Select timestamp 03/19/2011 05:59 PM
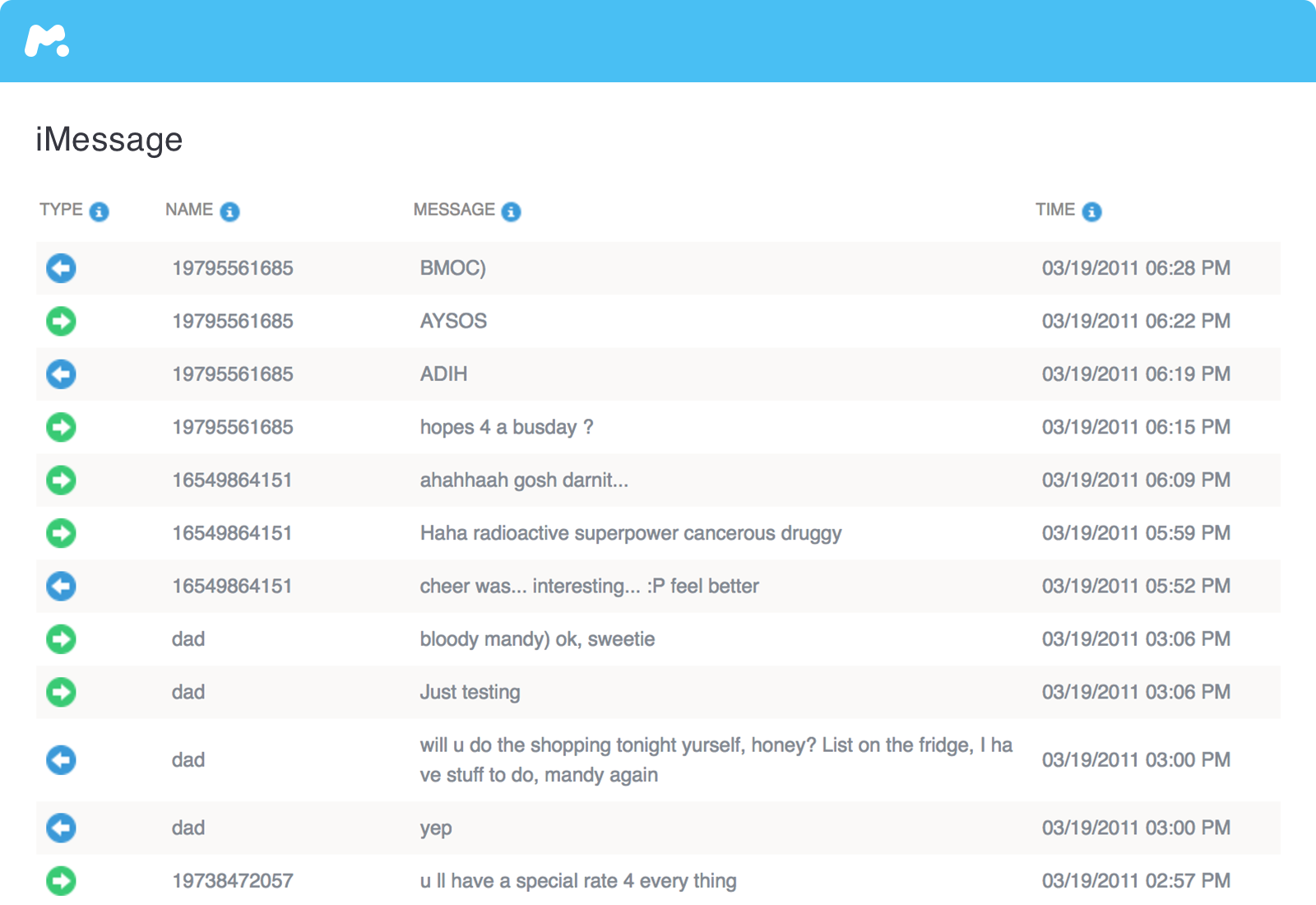 (1136, 533)
